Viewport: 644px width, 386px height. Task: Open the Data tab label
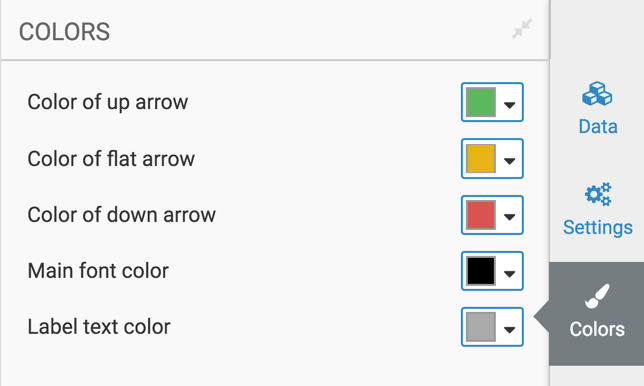tap(598, 126)
